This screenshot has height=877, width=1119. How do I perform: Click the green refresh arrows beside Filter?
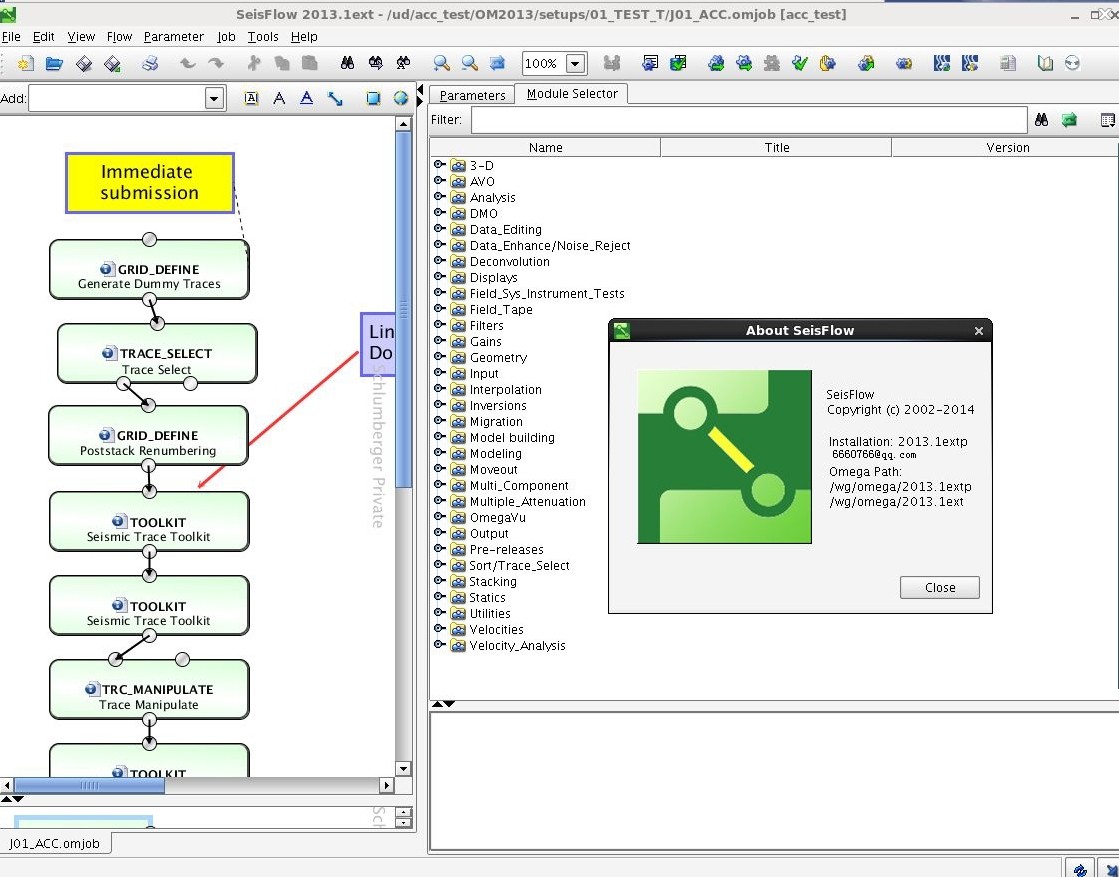tap(1069, 120)
